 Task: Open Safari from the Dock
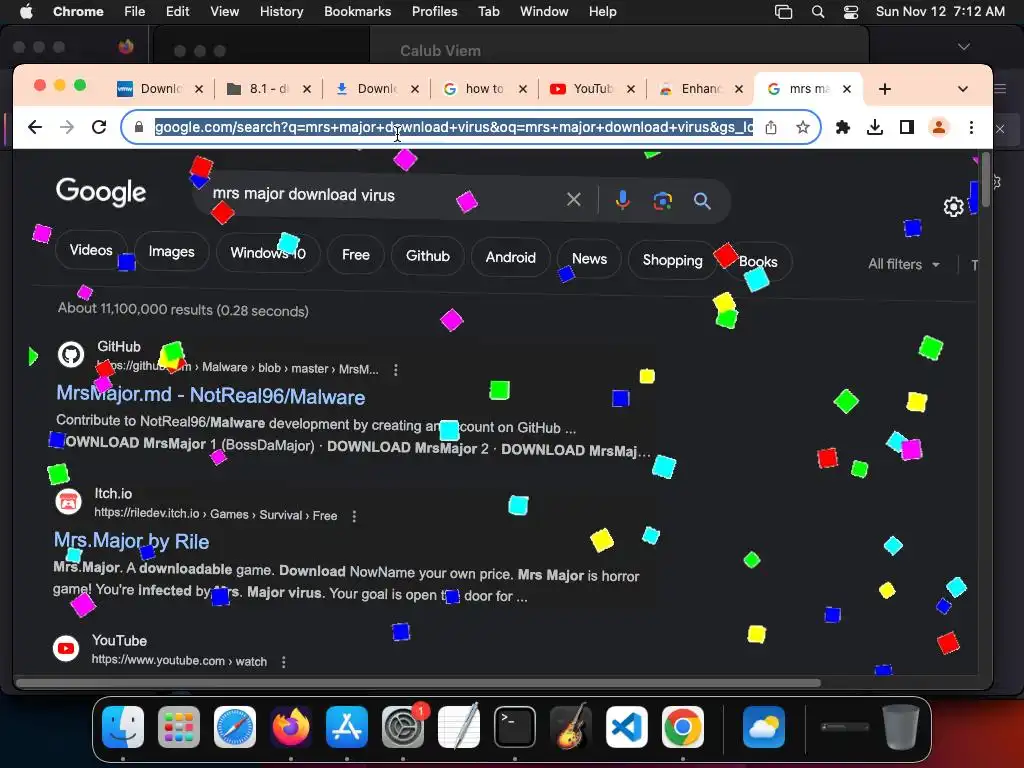pos(235,727)
